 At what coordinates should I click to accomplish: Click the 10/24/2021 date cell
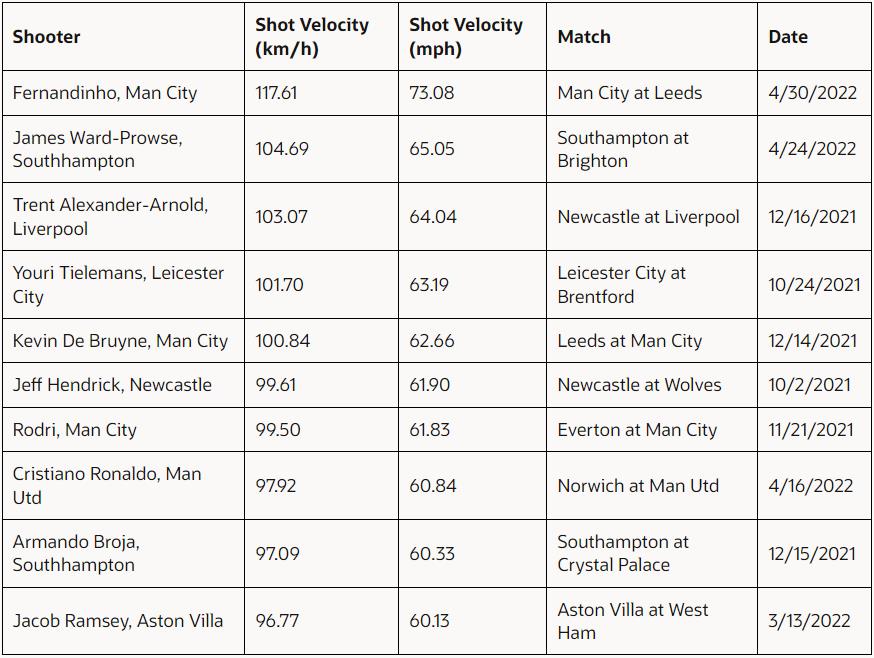click(x=814, y=284)
